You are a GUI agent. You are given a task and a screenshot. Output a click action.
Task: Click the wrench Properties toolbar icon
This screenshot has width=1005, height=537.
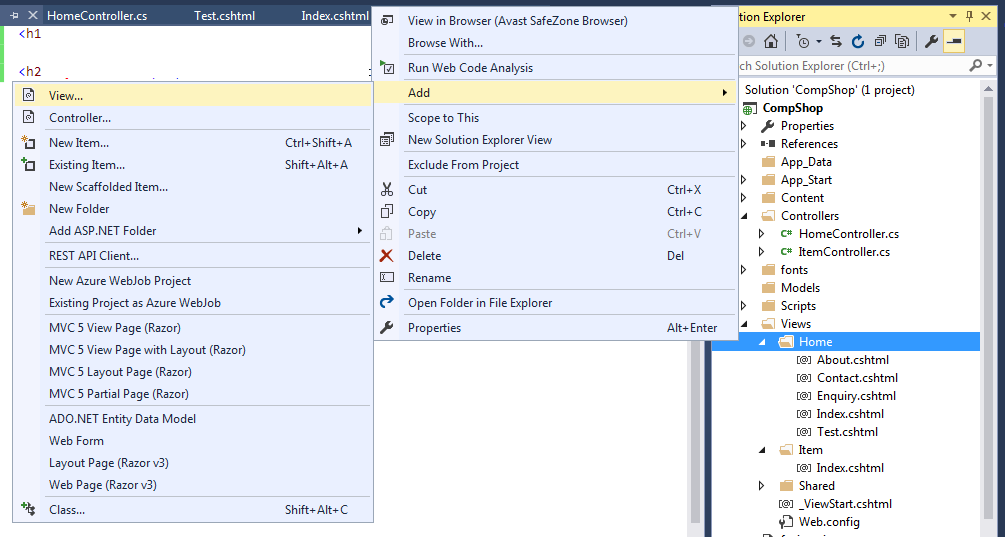click(931, 42)
